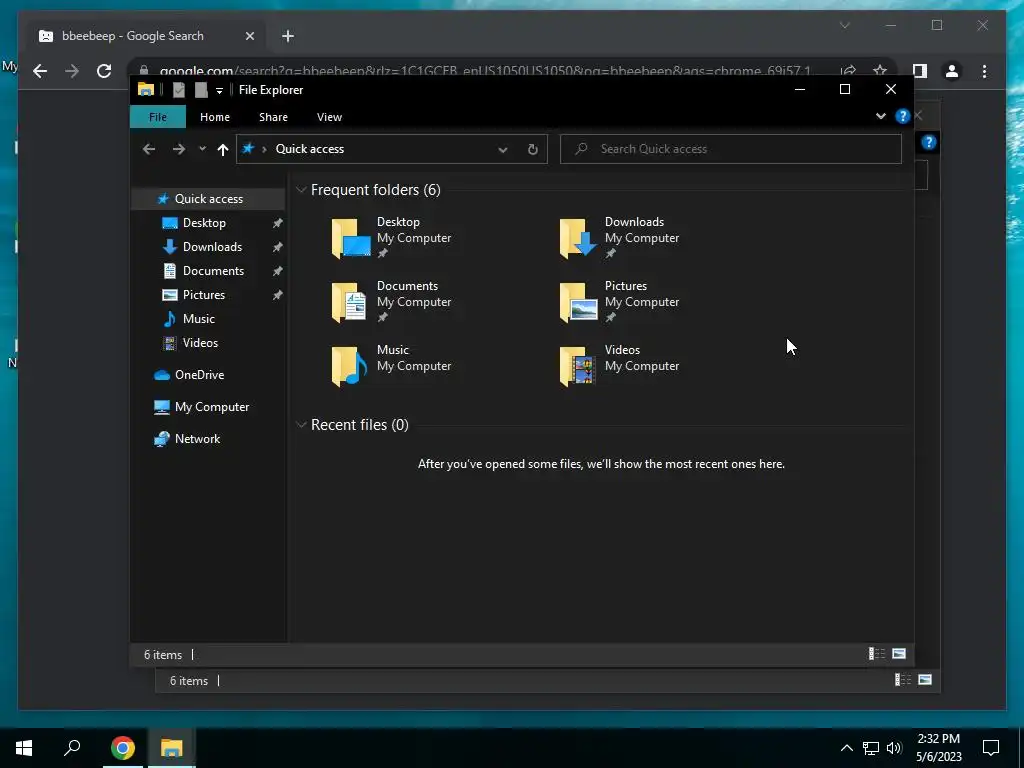
Task: Select Pictures in the navigation pane
Action: pos(204,295)
